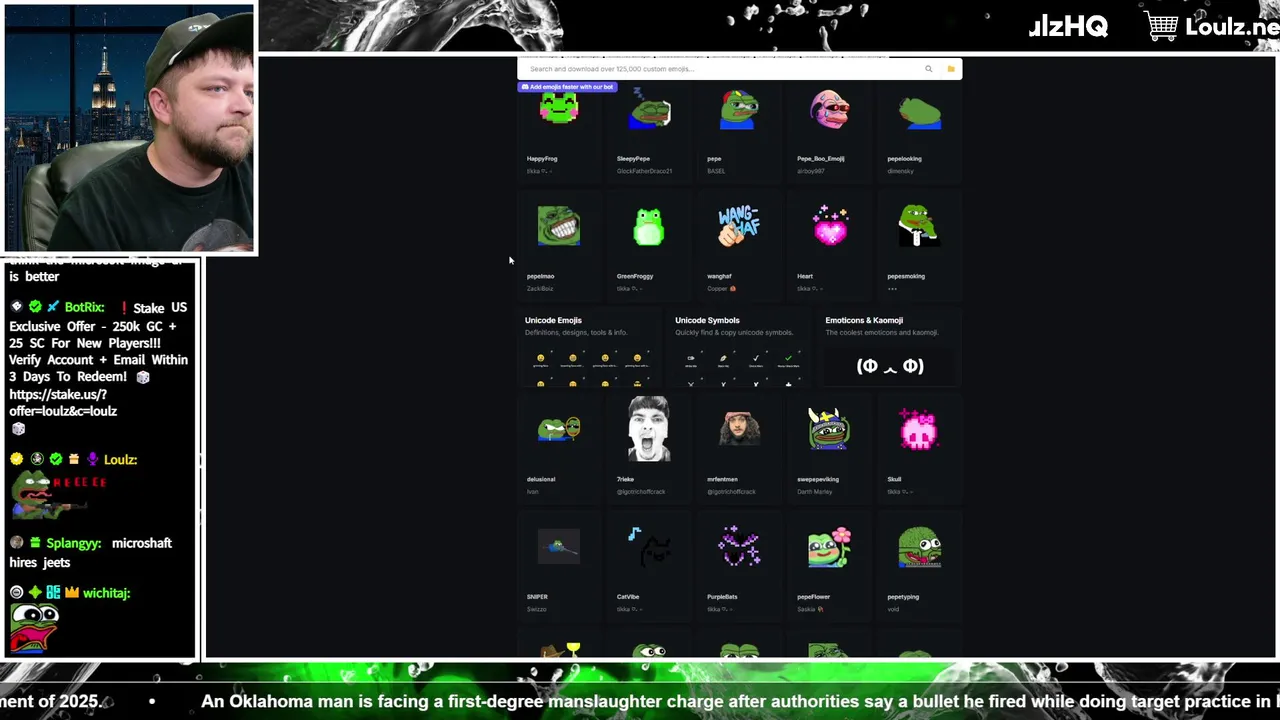Click Loulz username in chat

(120, 460)
